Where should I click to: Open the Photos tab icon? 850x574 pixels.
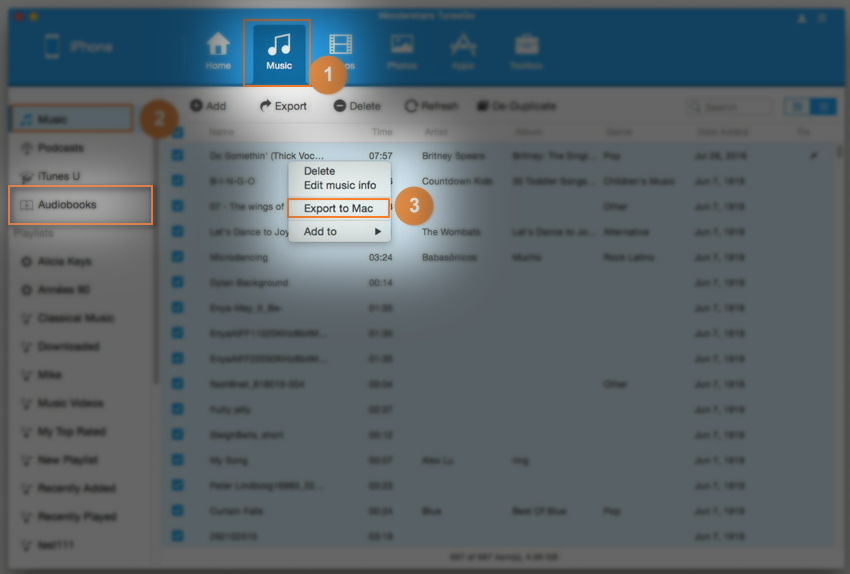[x=402, y=45]
